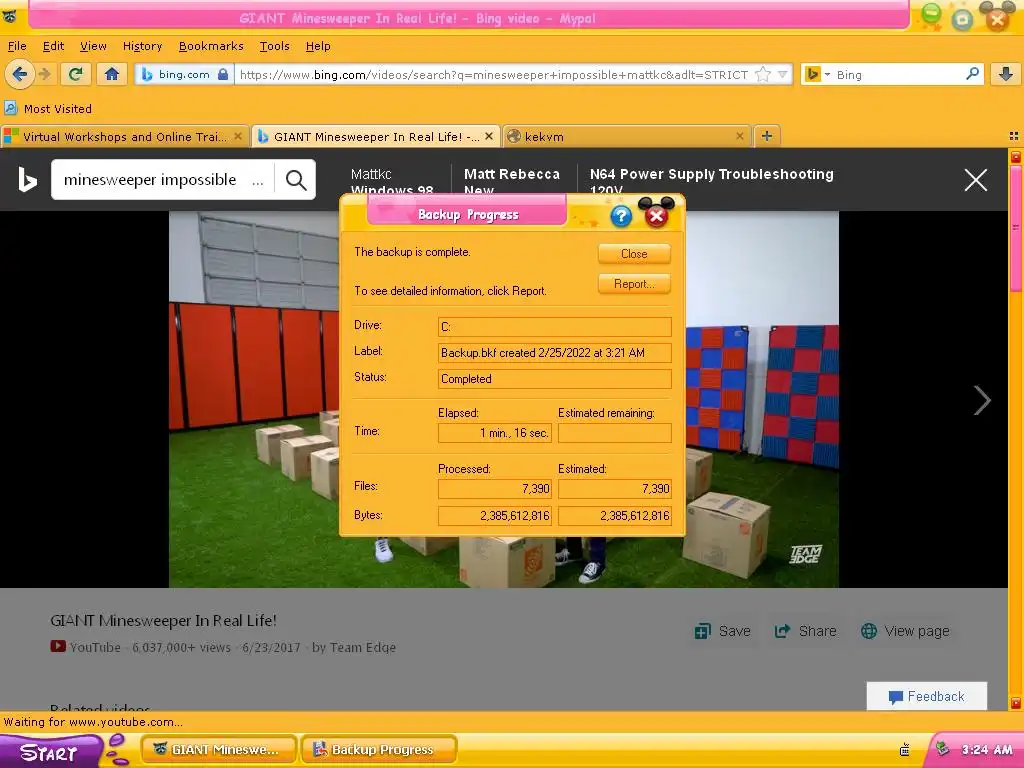Click the magnifier in browser search box

(x=972, y=74)
